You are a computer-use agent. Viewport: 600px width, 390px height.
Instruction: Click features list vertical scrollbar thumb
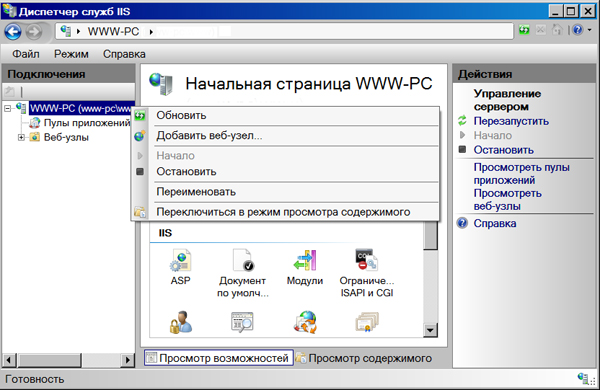pyautogui.click(x=430, y=236)
